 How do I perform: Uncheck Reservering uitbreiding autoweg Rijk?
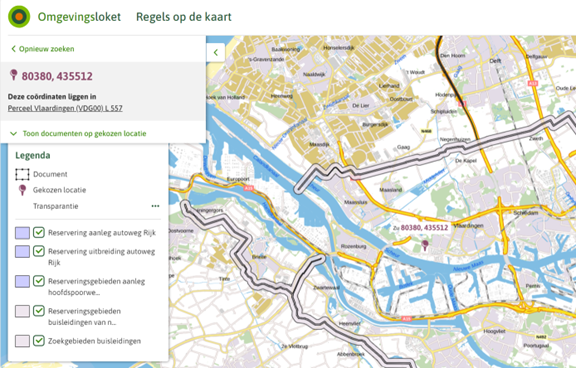coord(39,251)
